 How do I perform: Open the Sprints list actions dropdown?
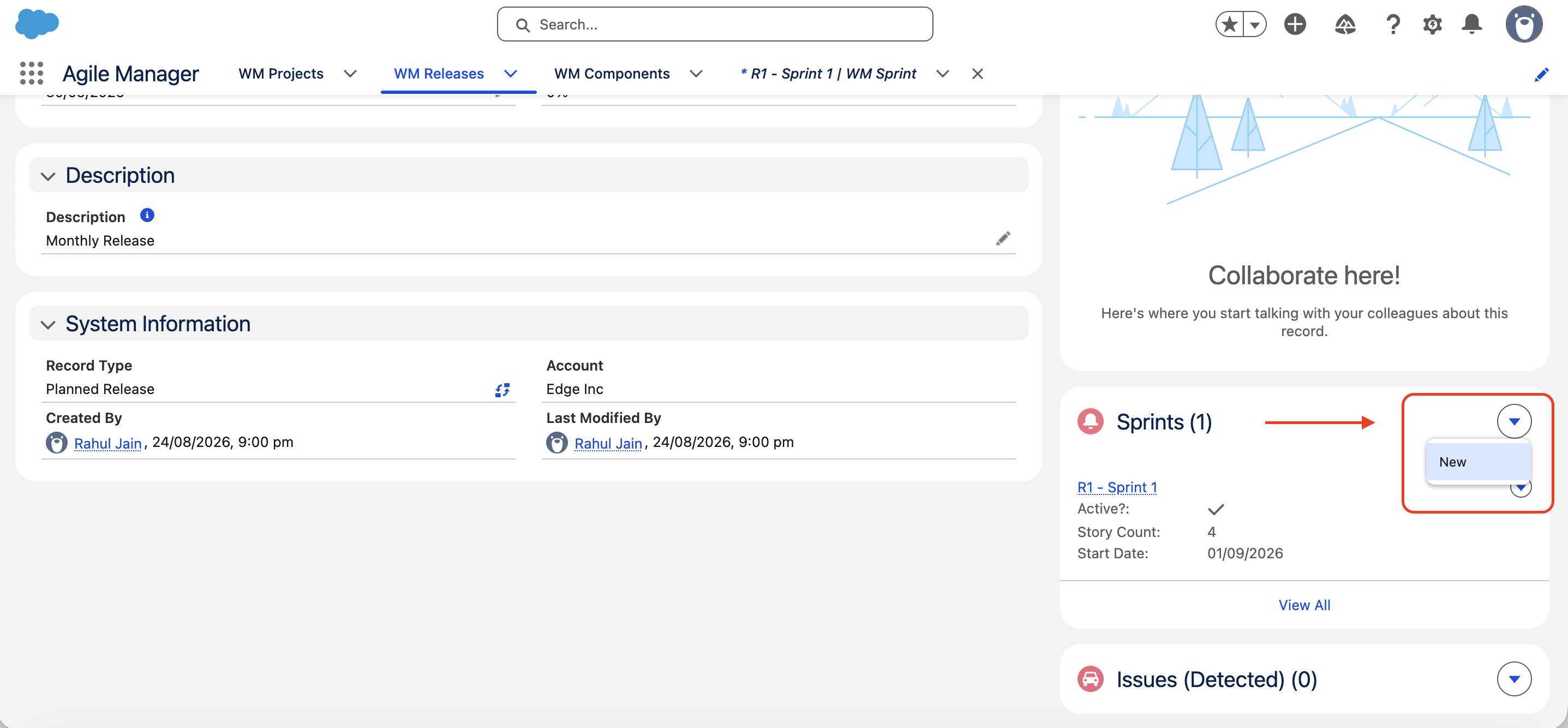tap(1514, 421)
